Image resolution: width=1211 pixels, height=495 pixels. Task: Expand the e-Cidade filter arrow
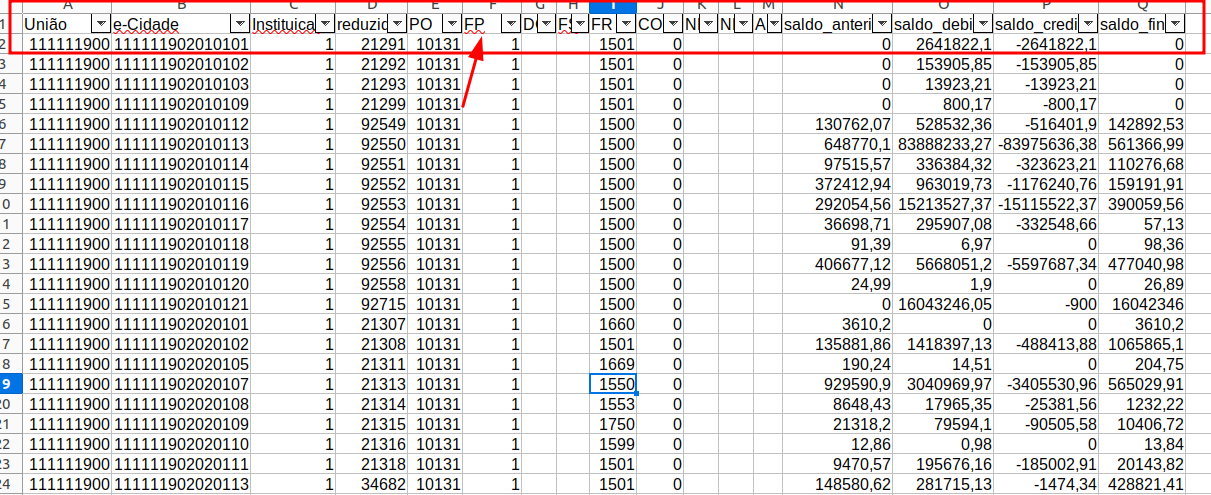coord(239,23)
